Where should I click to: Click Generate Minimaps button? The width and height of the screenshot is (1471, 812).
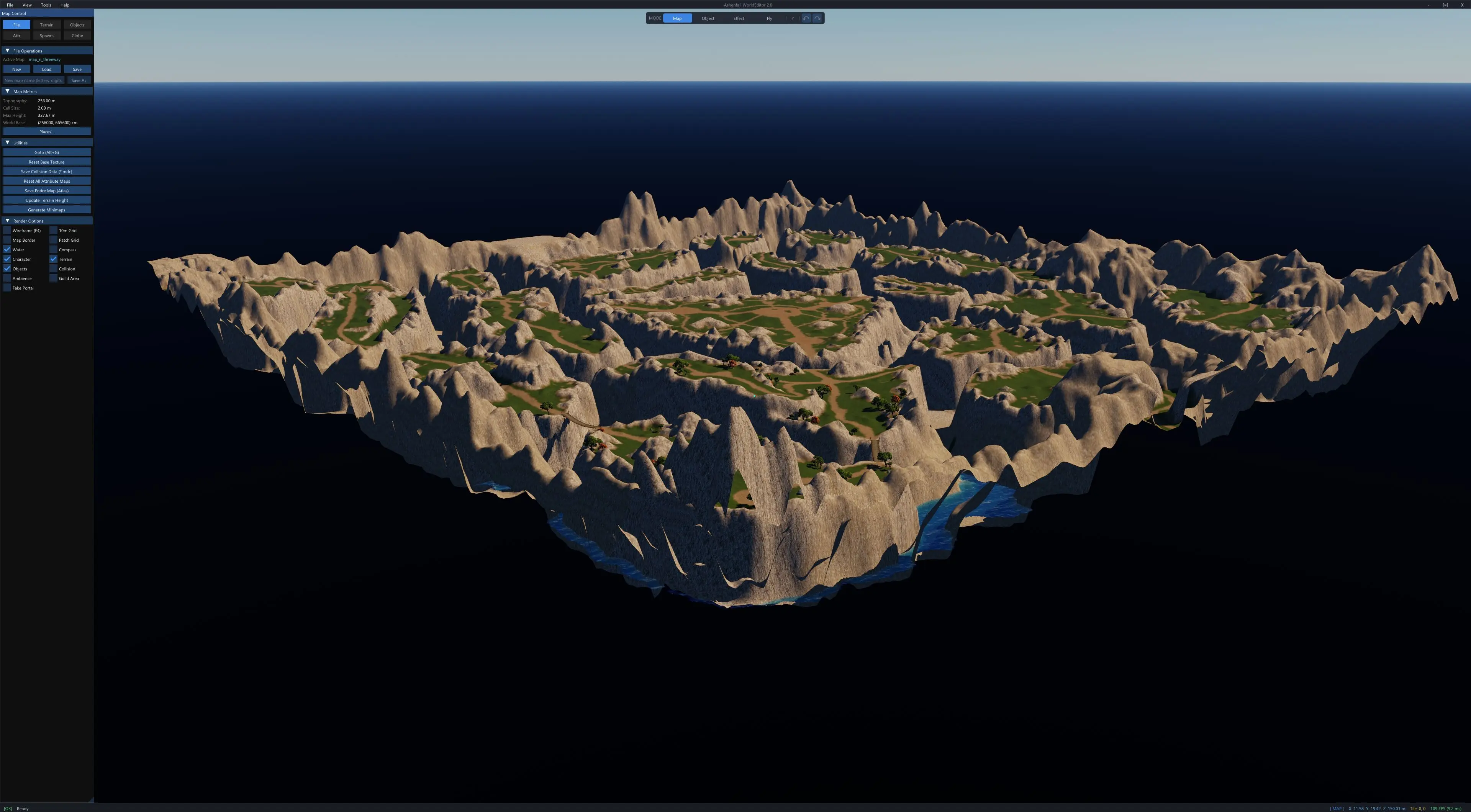coord(47,210)
